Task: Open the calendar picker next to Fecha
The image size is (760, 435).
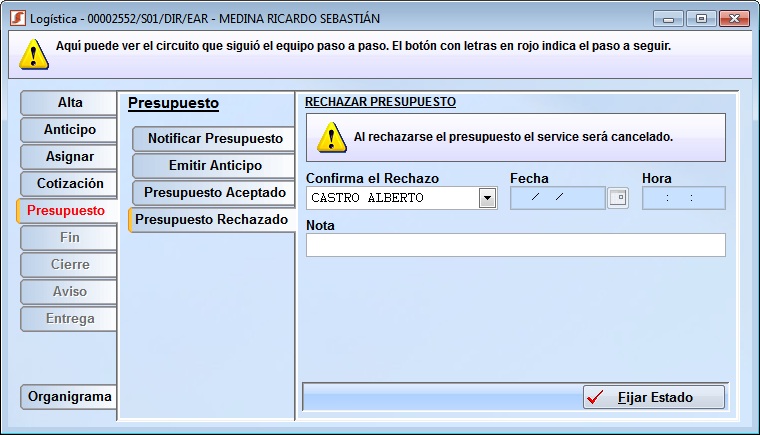Action: click(618, 198)
